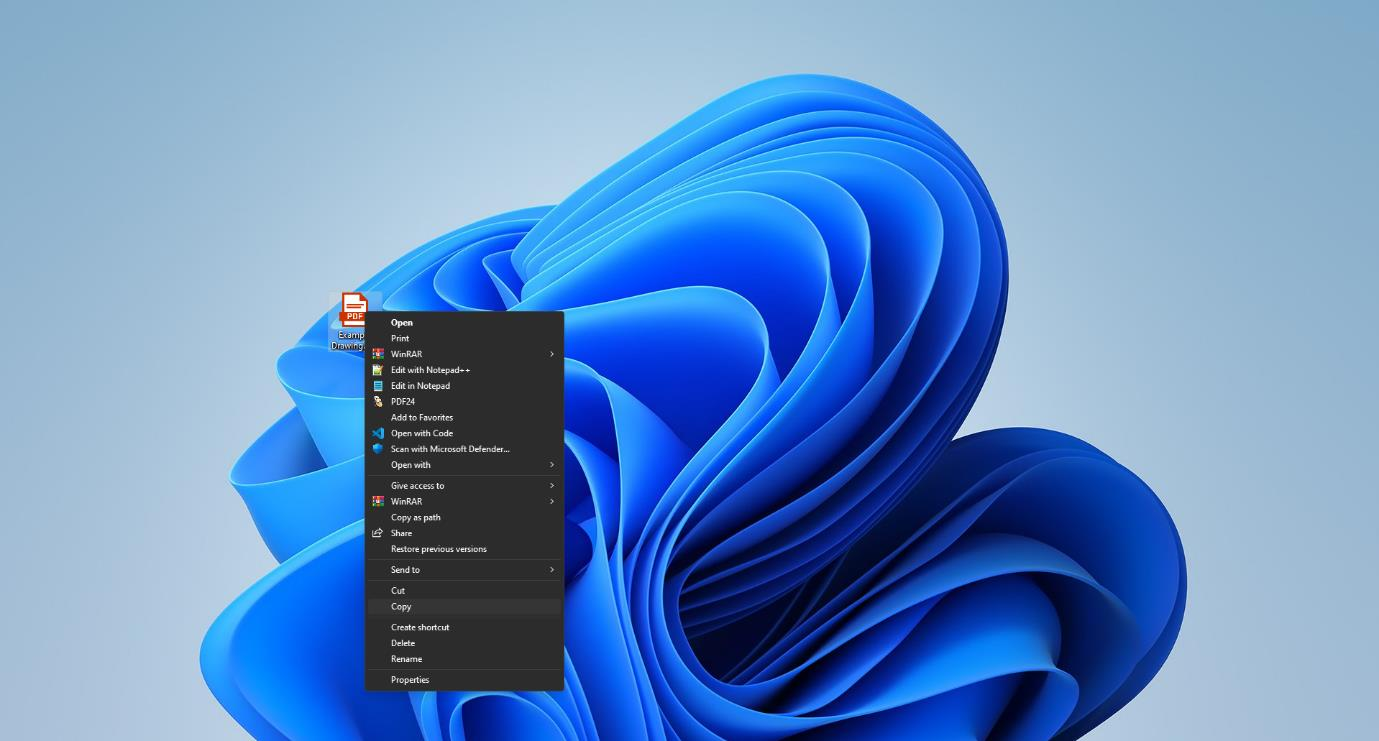Image resolution: width=1379 pixels, height=741 pixels.
Task: Click the Share icon in the menu
Action: (378, 532)
